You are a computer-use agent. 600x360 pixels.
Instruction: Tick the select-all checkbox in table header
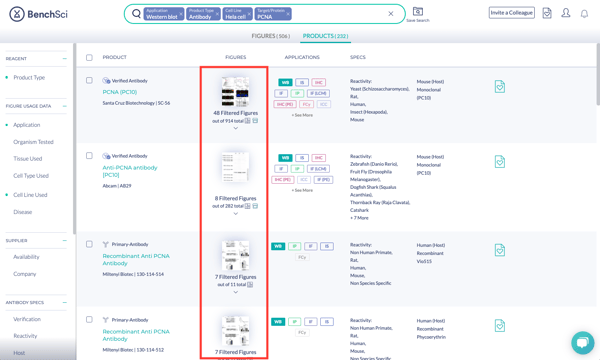(89, 57)
